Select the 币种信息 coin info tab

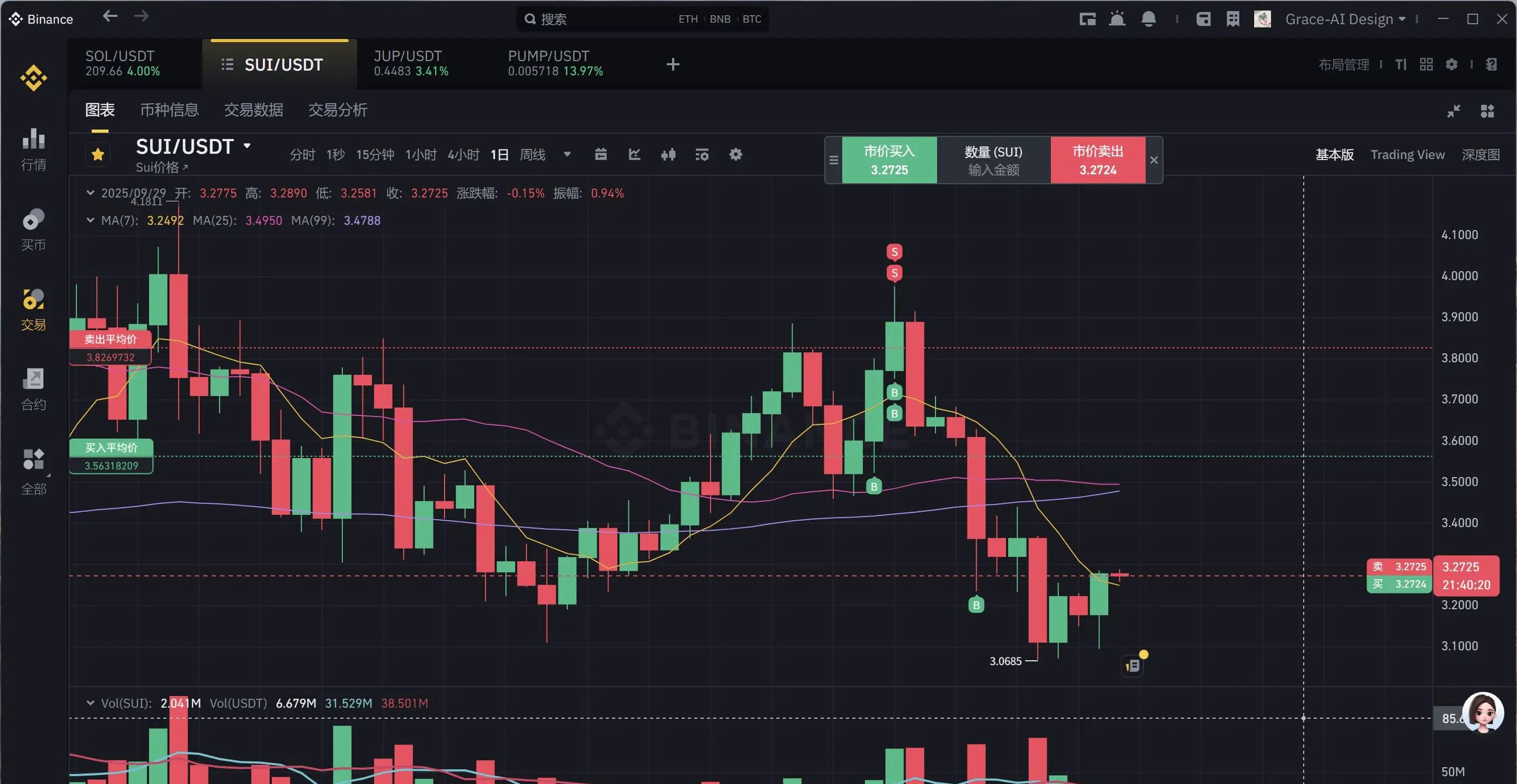click(169, 110)
